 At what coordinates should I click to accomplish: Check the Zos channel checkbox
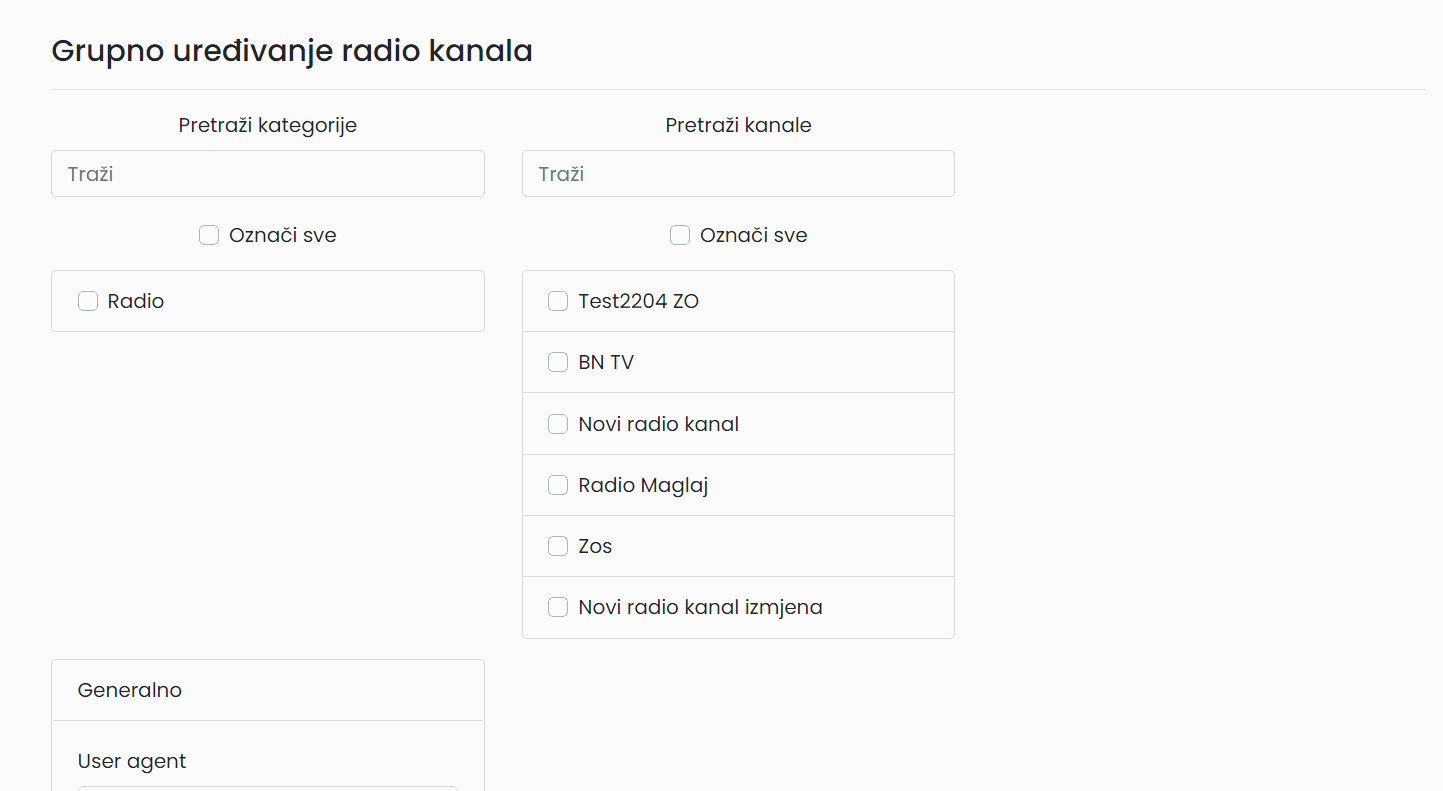click(558, 546)
